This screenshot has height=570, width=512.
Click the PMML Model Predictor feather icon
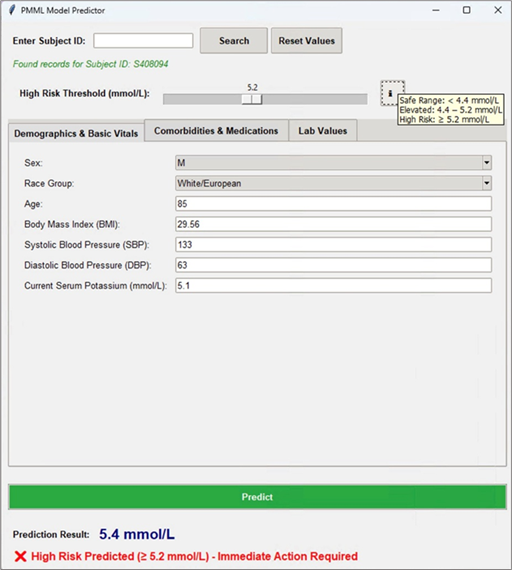(12, 10)
